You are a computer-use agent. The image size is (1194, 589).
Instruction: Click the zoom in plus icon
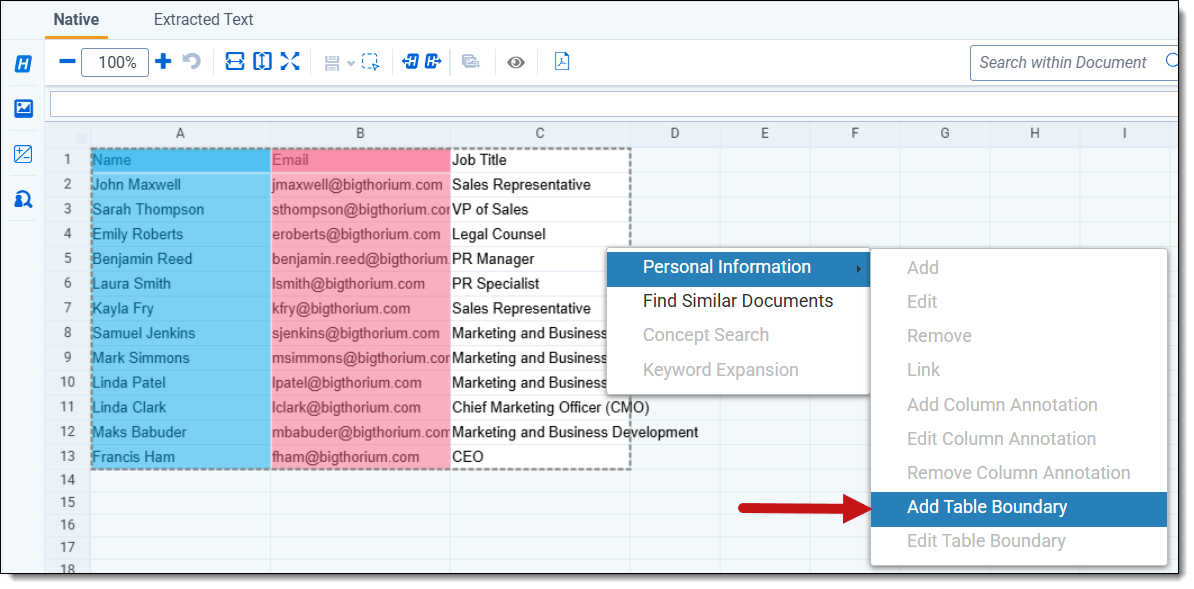coord(163,62)
